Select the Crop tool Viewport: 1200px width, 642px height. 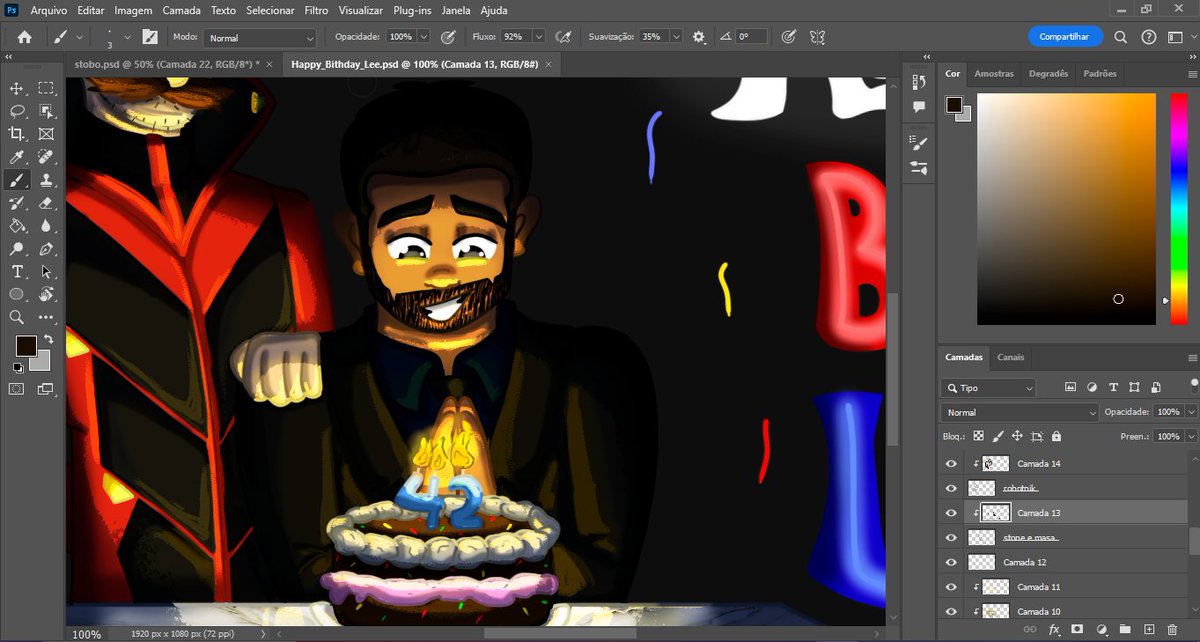[x=17, y=134]
